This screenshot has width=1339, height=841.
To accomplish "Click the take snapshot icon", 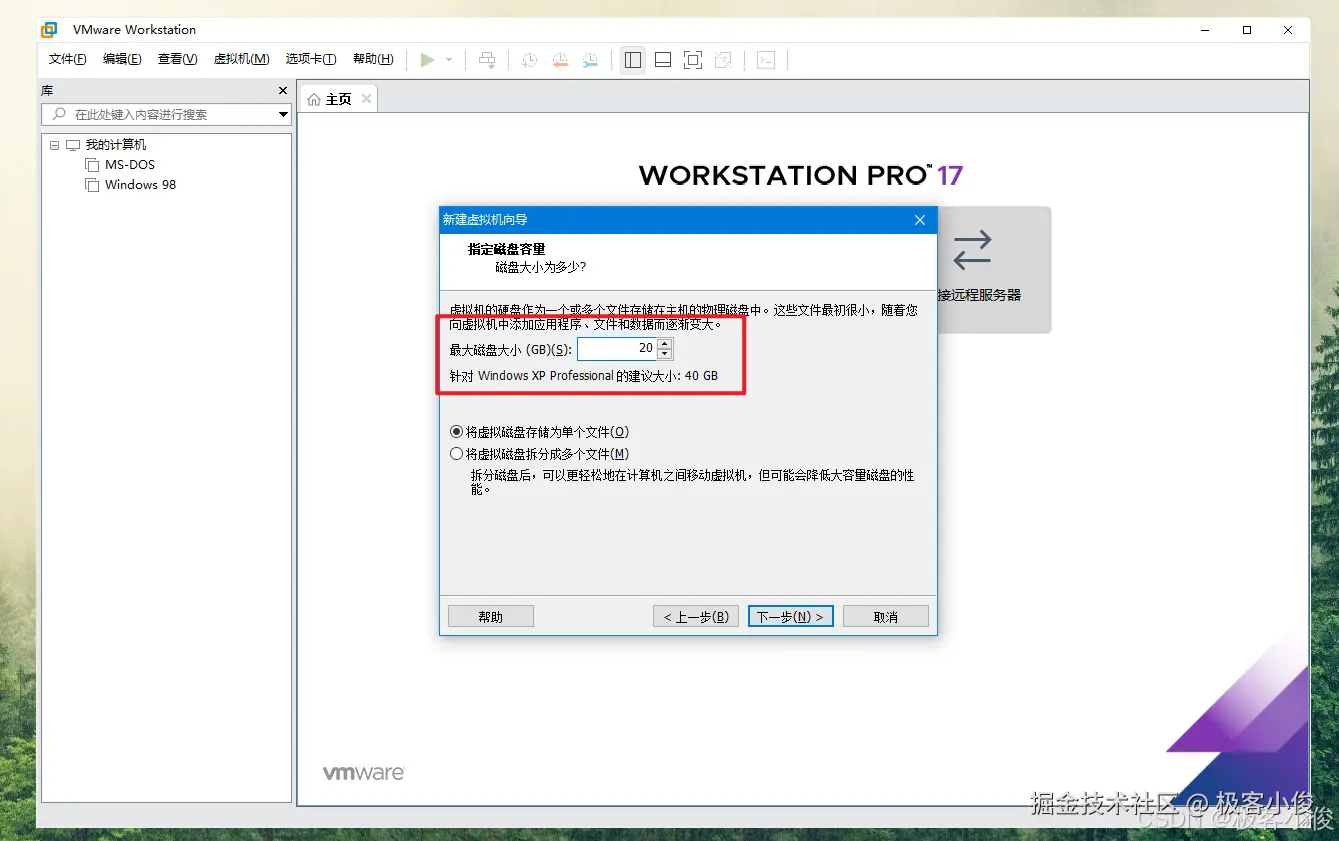I will pyautogui.click(x=530, y=60).
